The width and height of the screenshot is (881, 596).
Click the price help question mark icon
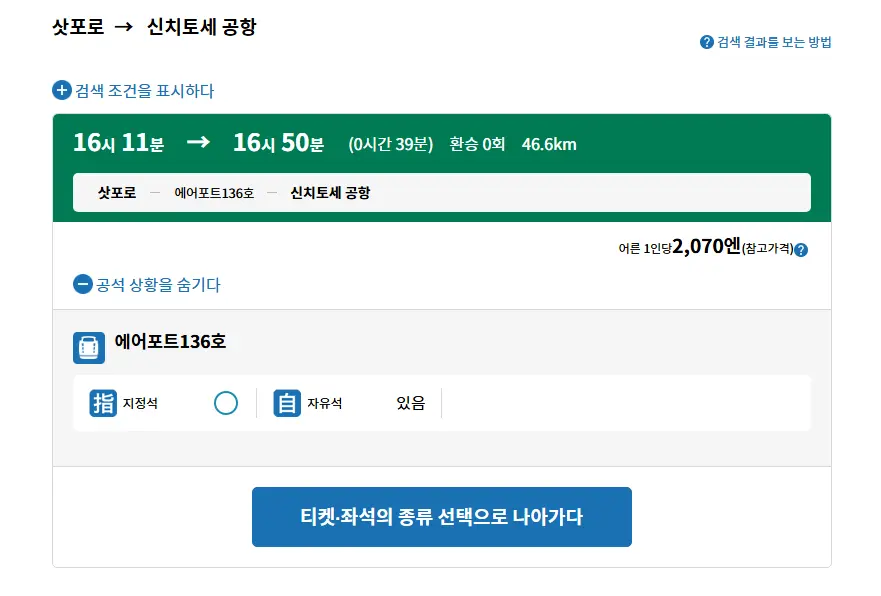coord(801,250)
